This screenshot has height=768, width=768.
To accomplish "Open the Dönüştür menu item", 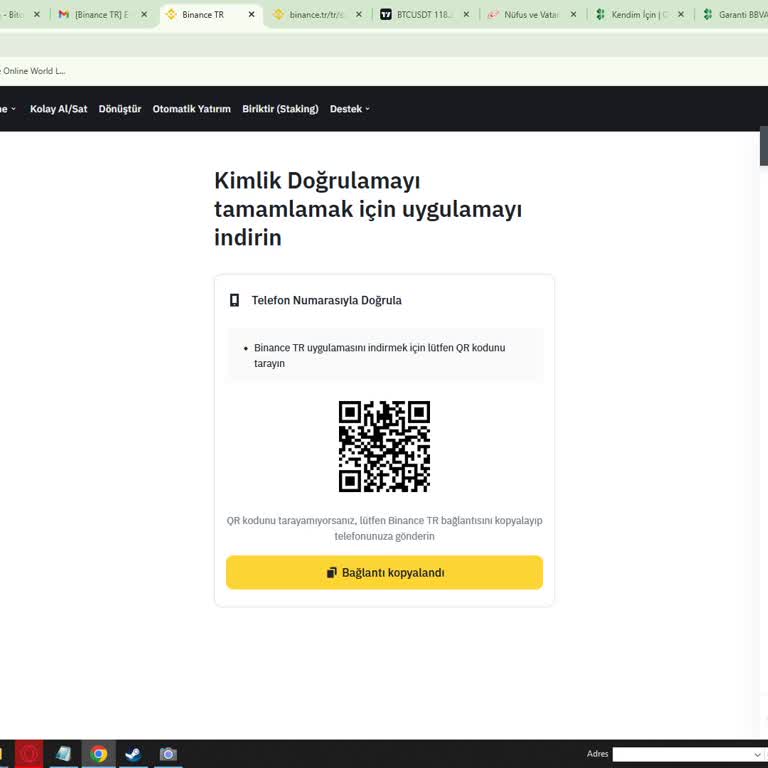I will coord(120,109).
